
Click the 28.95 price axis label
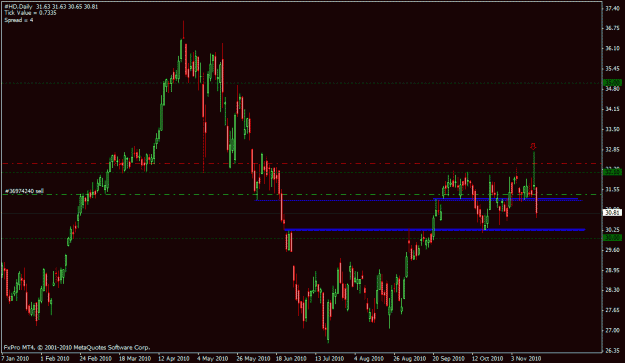pos(612,270)
